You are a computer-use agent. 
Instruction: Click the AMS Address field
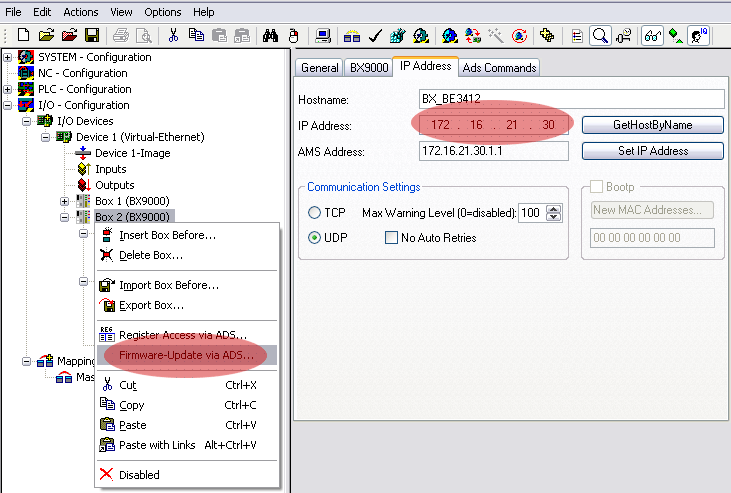pos(494,151)
